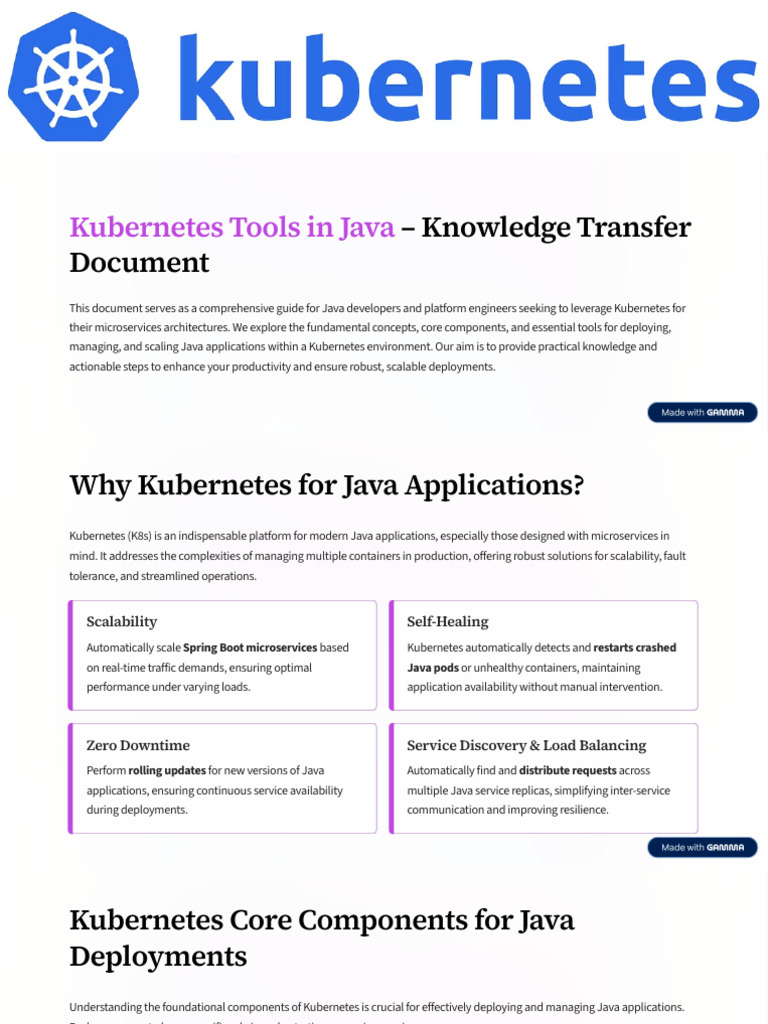Click the paragraph starting 'Kubernetes (K8s) is an'
Viewport: 768px width, 1024px height.
377,556
